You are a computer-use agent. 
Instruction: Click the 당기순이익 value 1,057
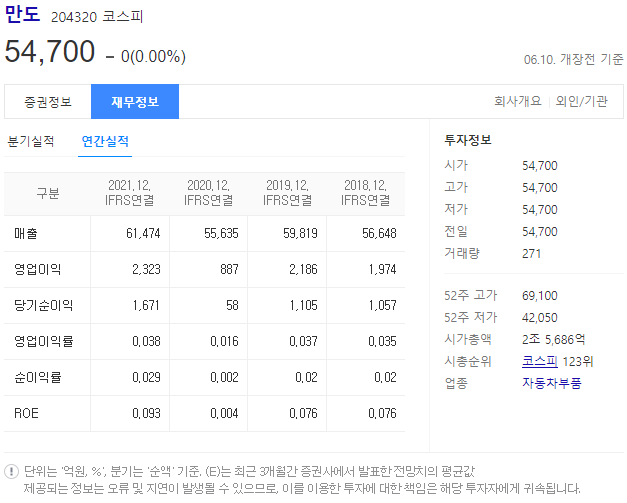click(383, 305)
